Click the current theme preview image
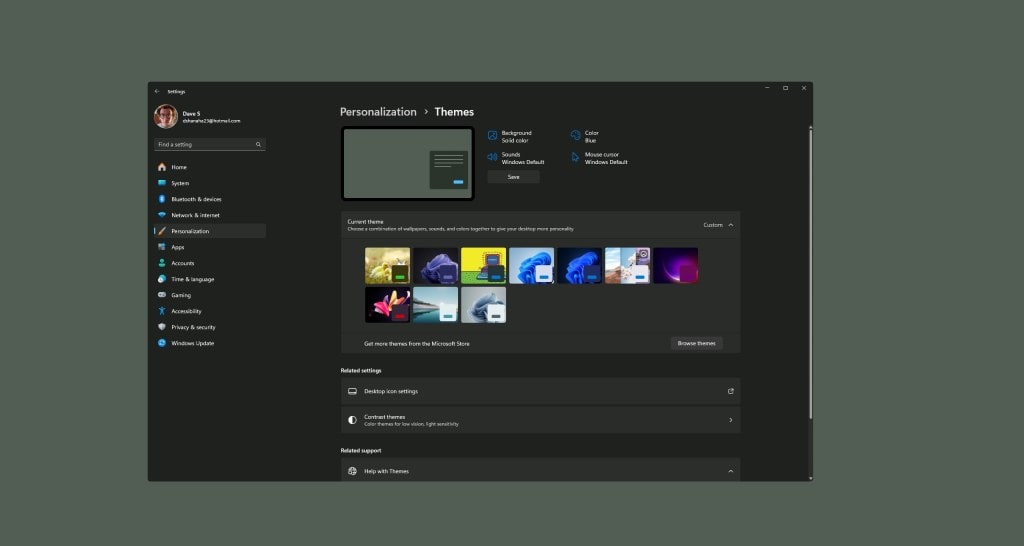 (408, 163)
